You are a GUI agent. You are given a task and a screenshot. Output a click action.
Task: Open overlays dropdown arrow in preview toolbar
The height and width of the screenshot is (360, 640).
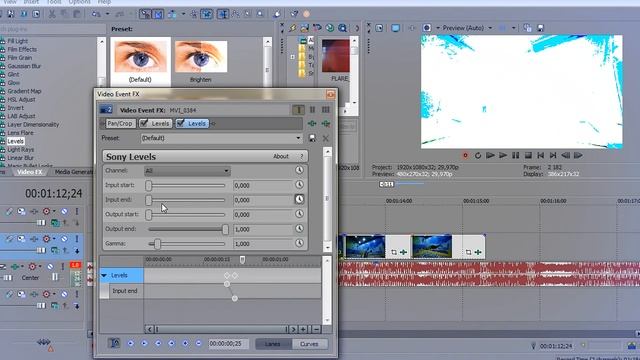[x=513, y=28]
